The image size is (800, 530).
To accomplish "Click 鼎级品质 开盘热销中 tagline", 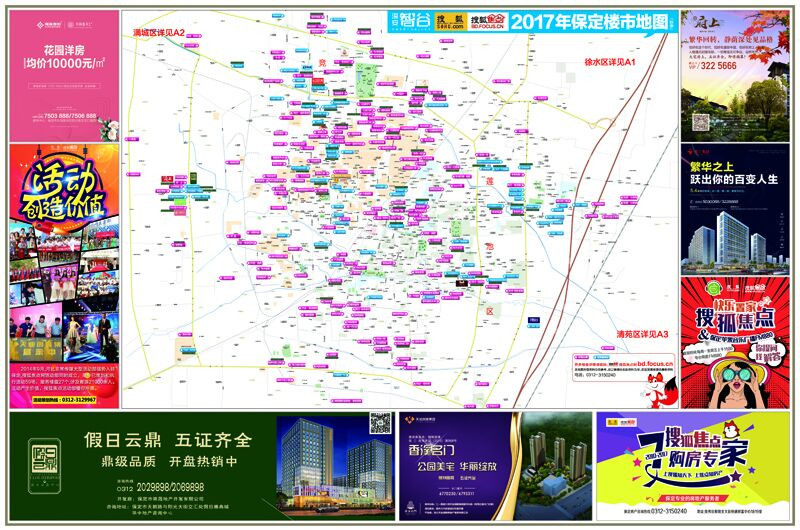I will tap(169, 461).
